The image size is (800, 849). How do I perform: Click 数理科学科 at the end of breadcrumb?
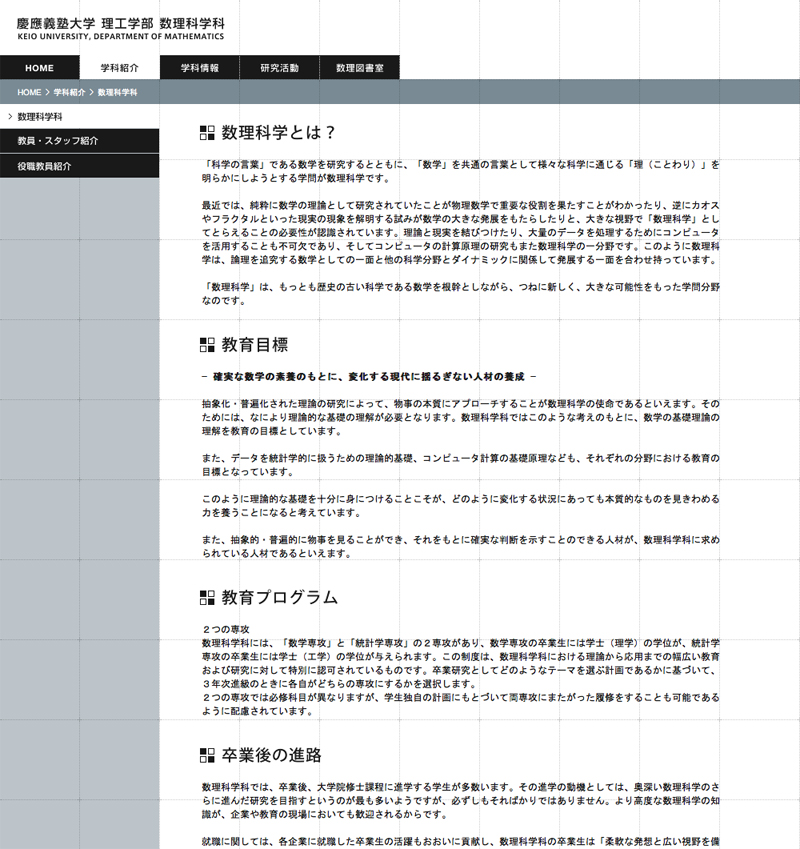117,92
